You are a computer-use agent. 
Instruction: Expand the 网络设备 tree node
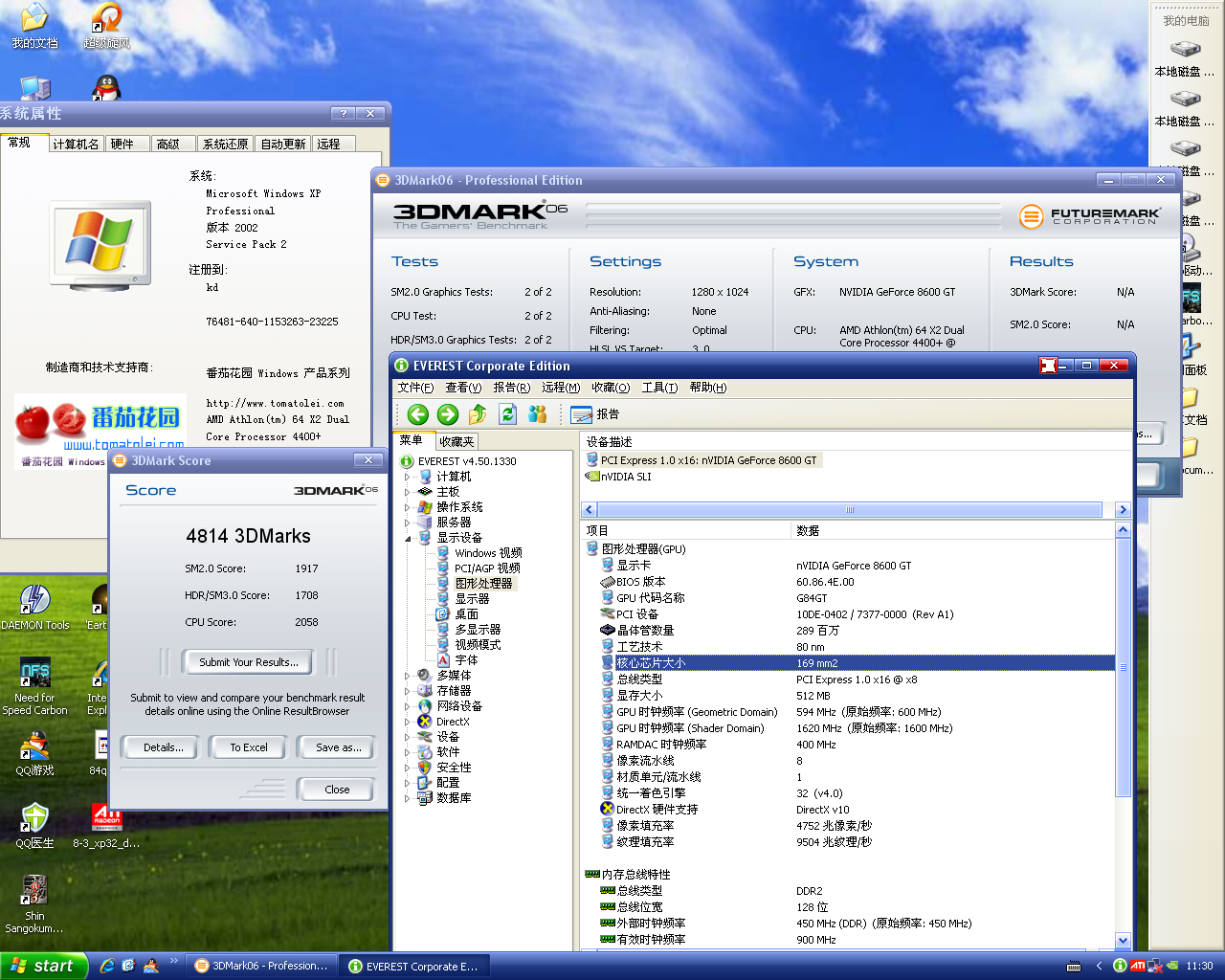[x=407, y=706]
